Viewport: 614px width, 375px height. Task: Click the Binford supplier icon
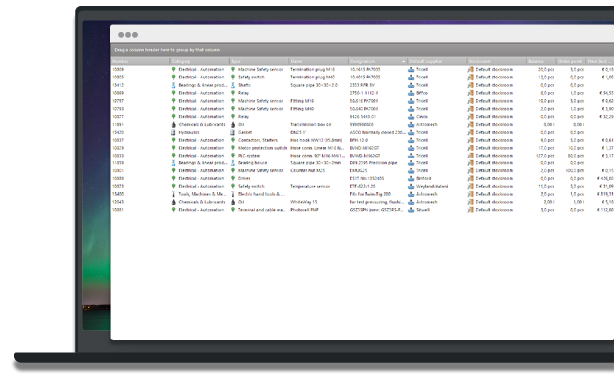pos(411,178)
